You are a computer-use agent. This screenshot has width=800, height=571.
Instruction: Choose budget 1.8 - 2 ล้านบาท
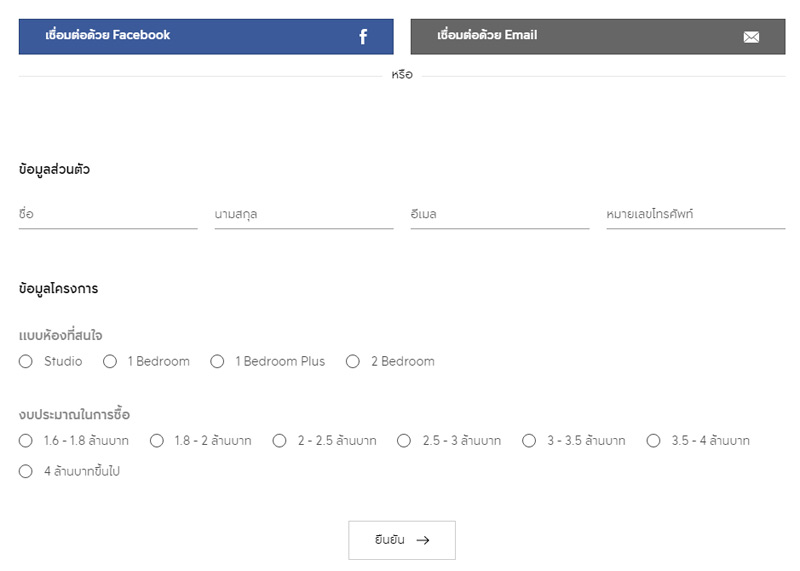point(157,441)
